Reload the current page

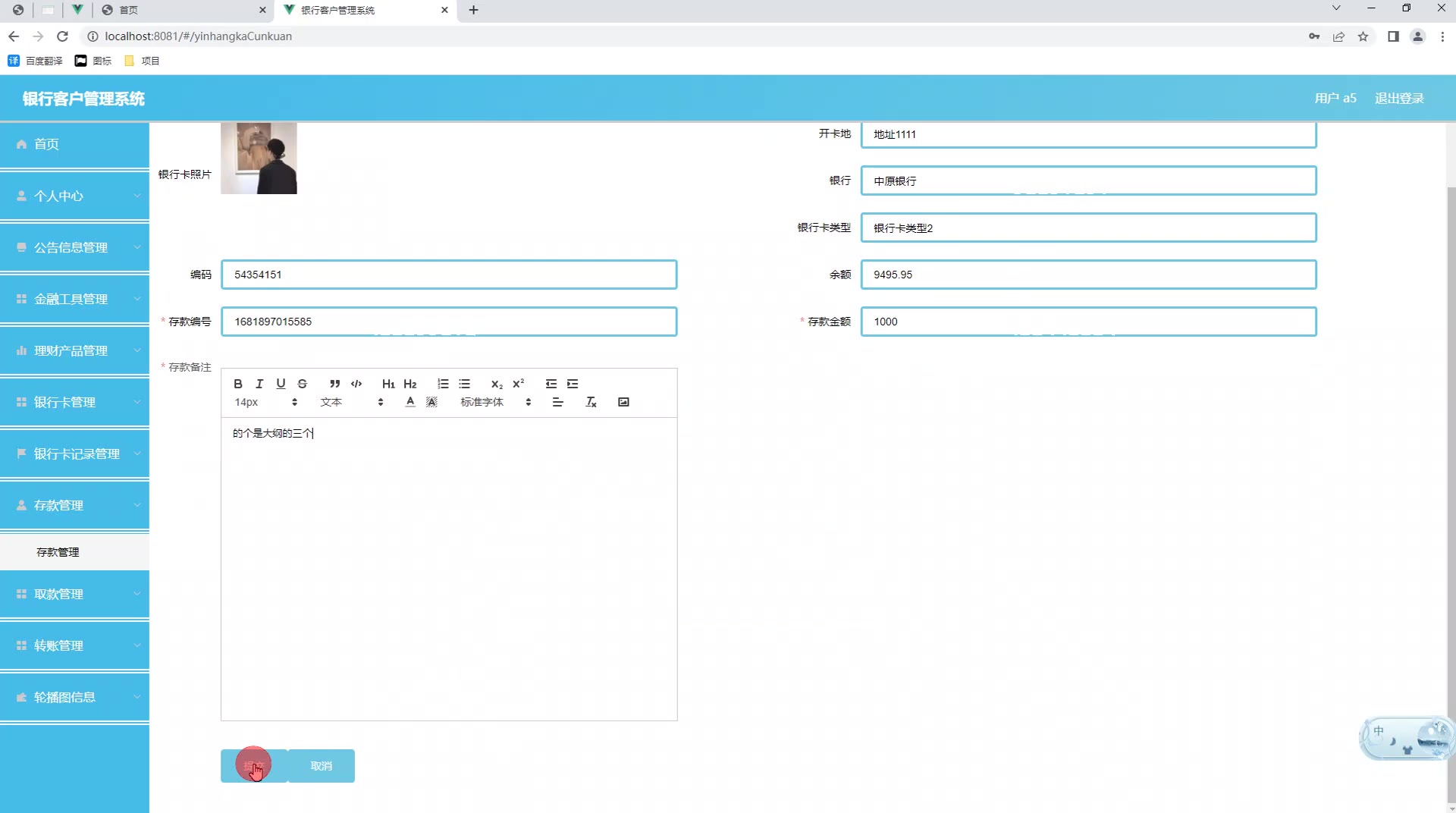pos(63,36)
